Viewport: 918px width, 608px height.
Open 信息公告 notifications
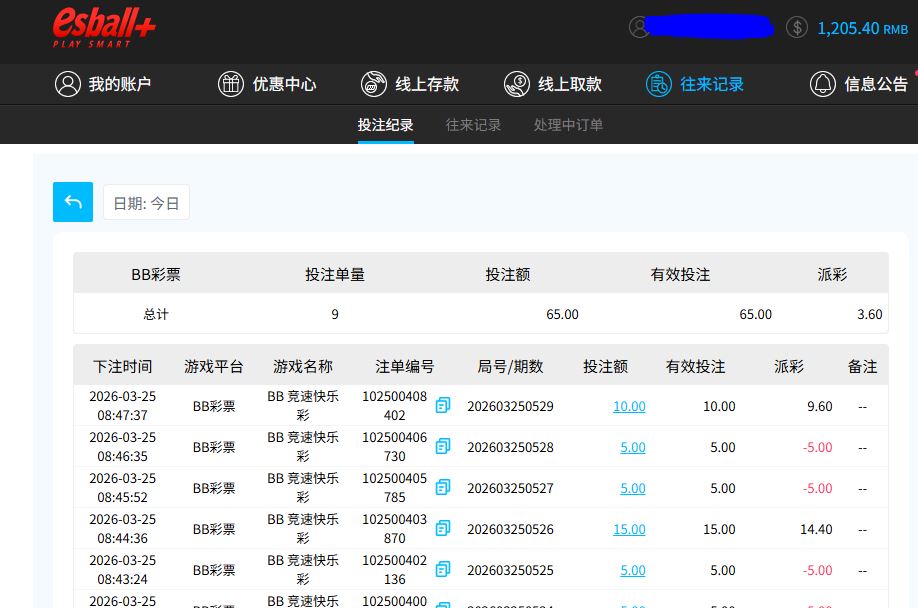[x=859, y=84]
